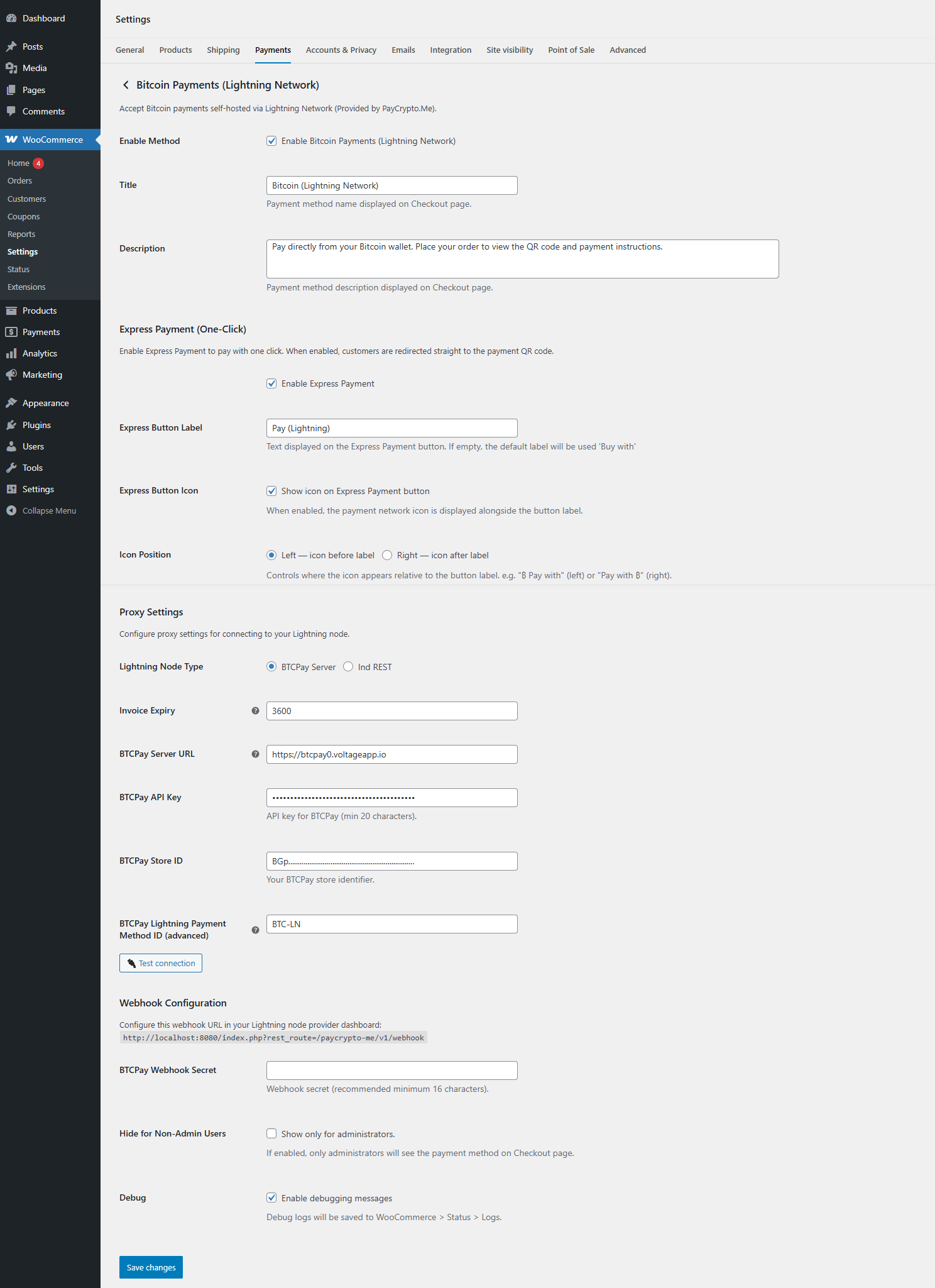Viewport: 935px width, 1288px height.
Task: Click the webhook URL code text
Action: click(273, 1038)
